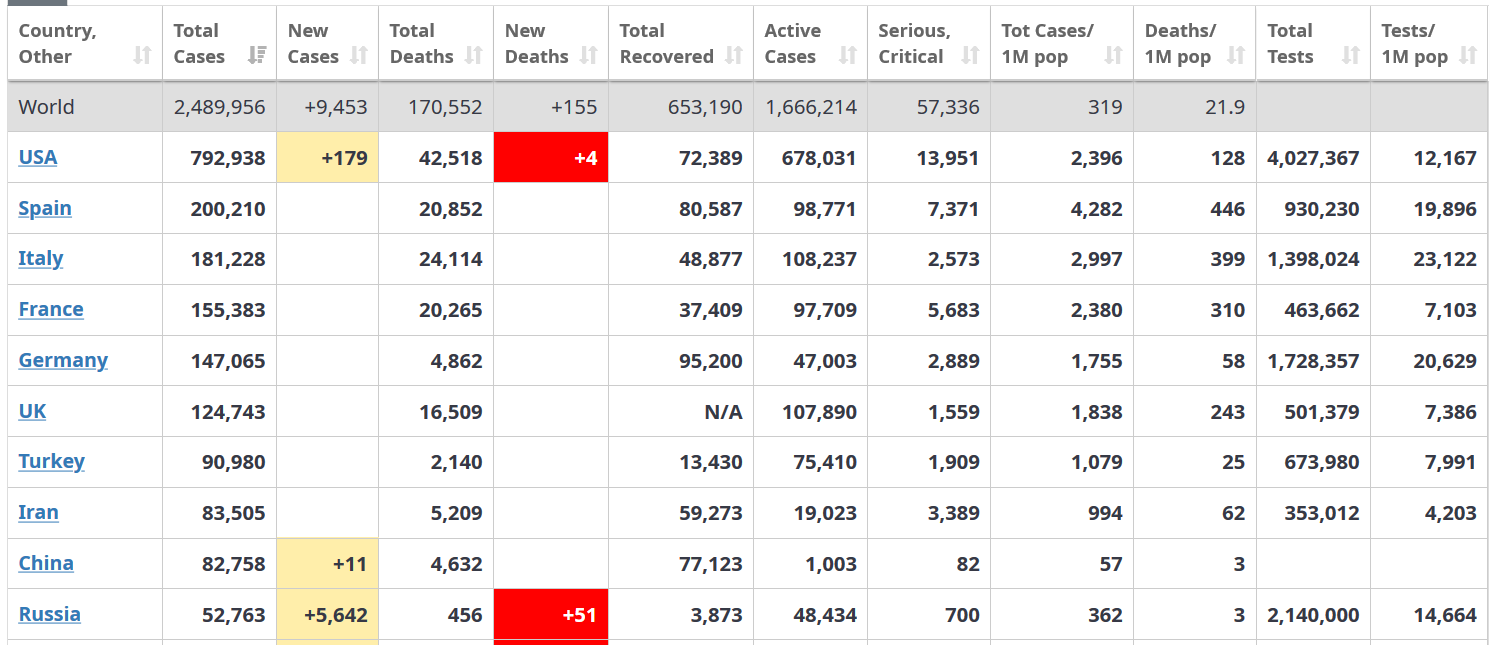Viewport: 1493px width, 645px height.
Task: Click USA total tests 4,027,367
Action: pos(1313,158)
